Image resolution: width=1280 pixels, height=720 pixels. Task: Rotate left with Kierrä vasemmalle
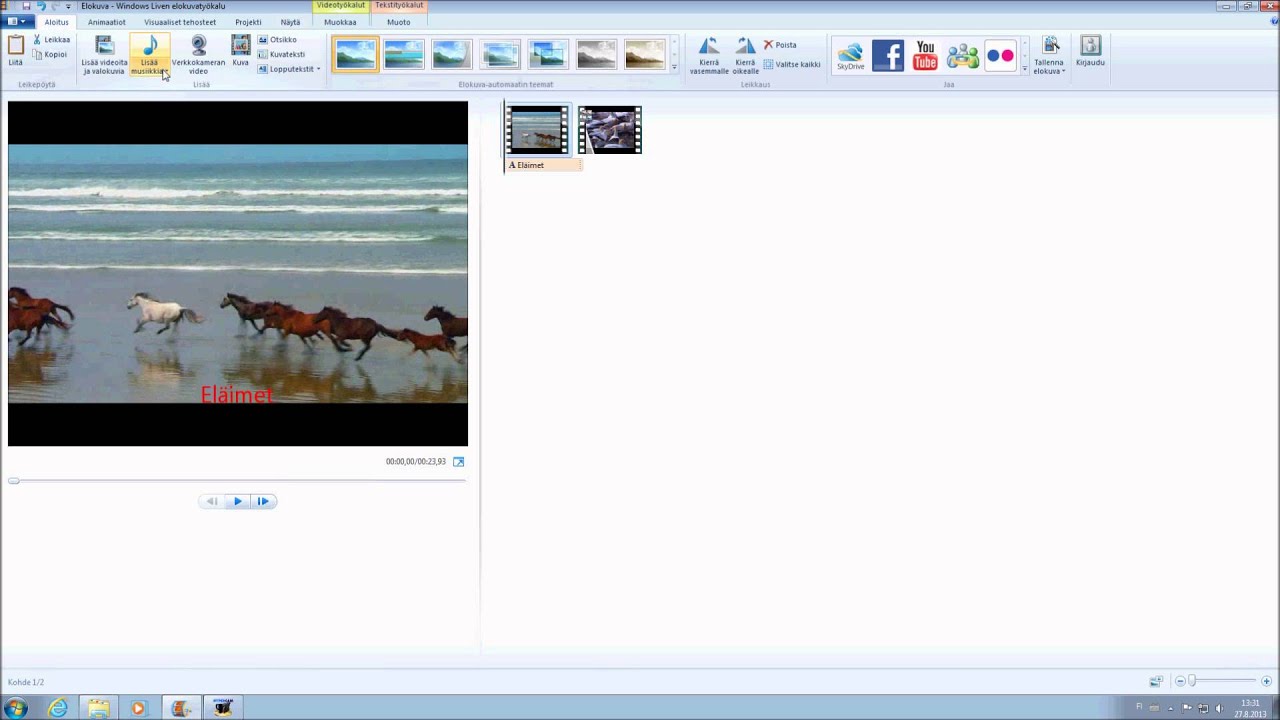point(709,55)
